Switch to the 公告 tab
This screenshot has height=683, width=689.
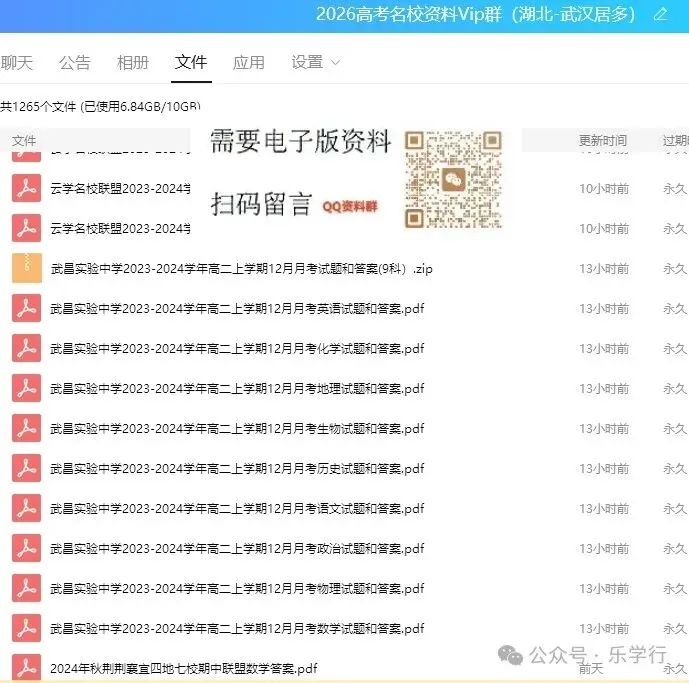75,62
